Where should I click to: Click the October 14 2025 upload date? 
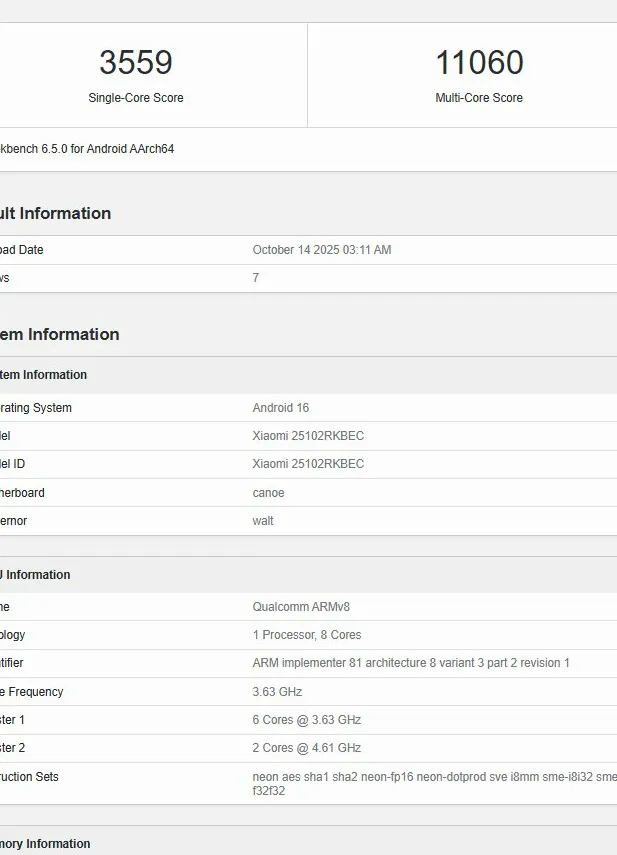[322, 250]
